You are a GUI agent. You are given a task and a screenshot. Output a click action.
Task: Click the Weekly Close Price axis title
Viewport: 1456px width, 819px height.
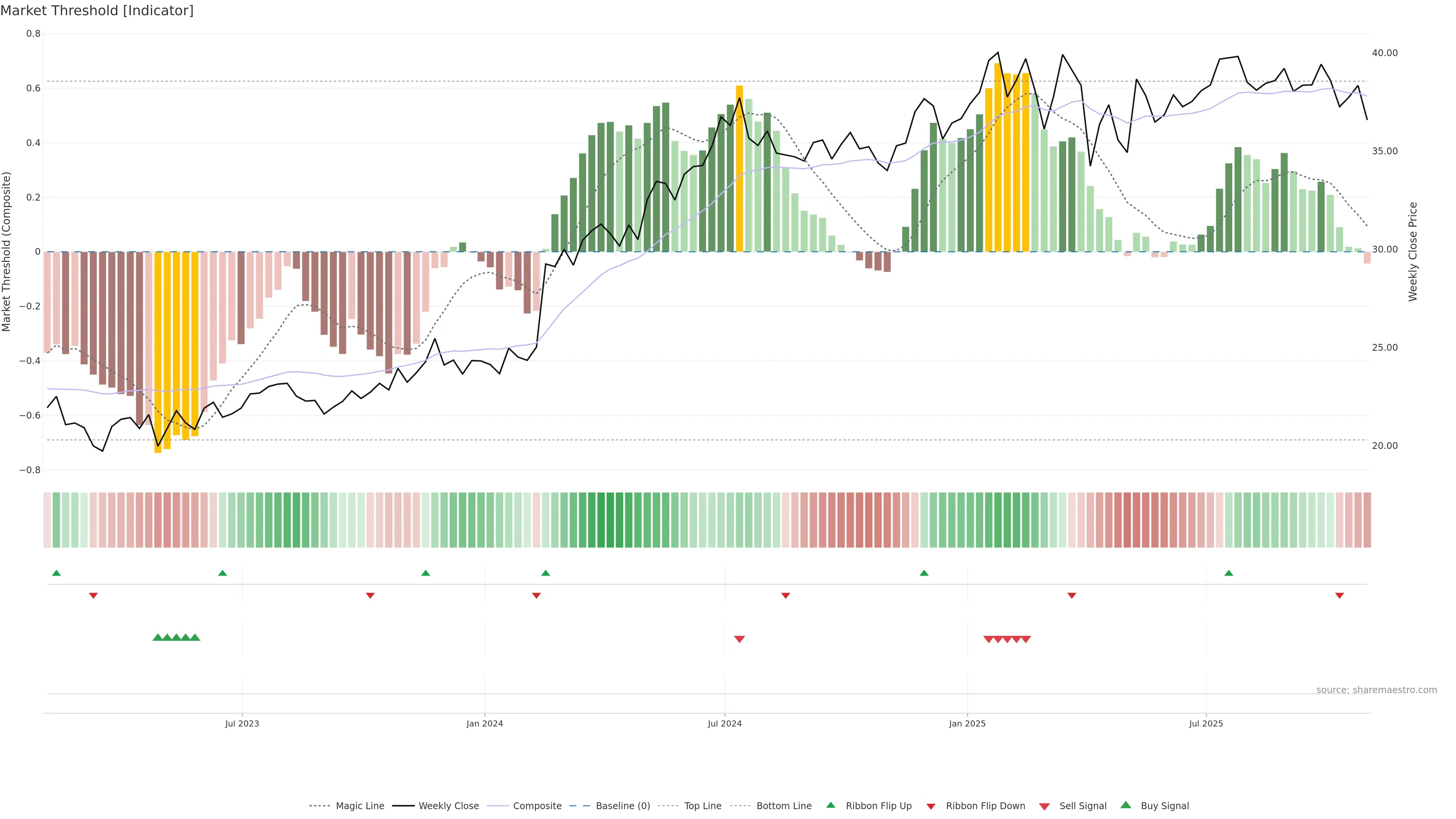(x=1413, y=251)
